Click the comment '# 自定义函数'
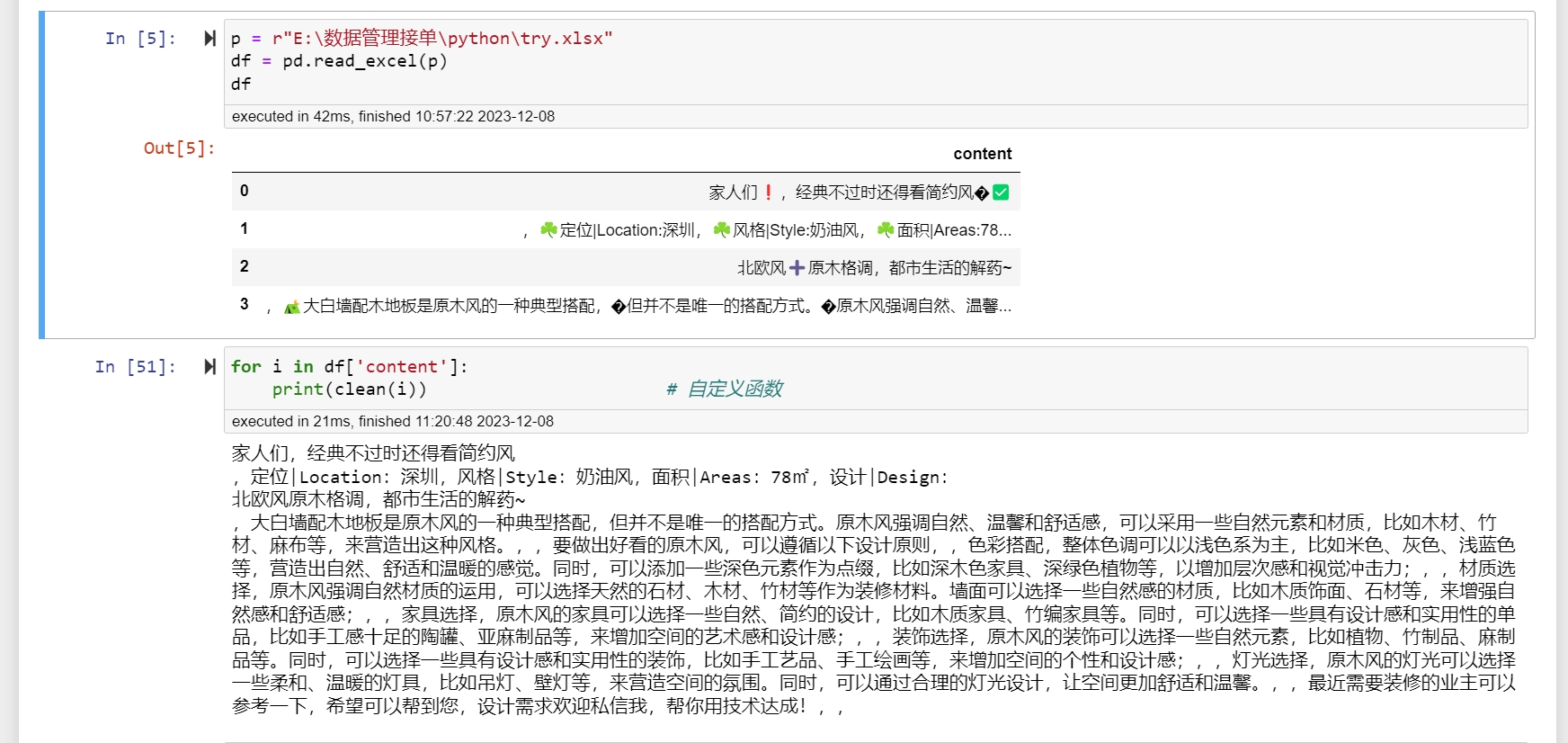This screenshot has width=1568, height=743. (725, 389)
